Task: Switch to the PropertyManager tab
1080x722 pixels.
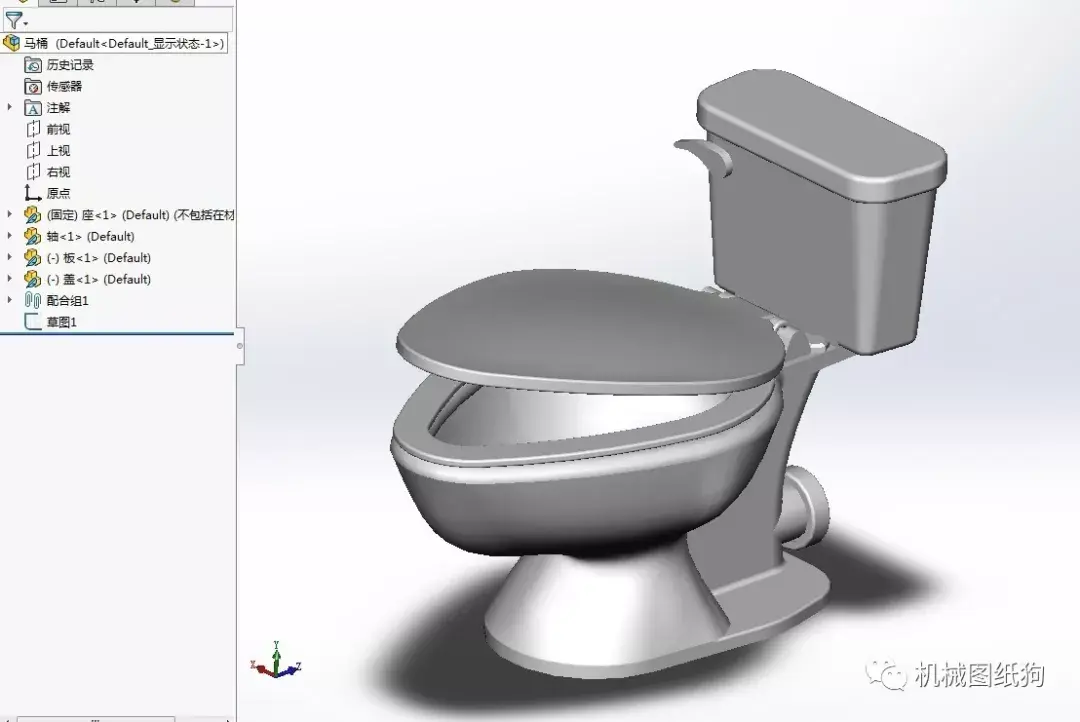Action: (x=56, y=3)
